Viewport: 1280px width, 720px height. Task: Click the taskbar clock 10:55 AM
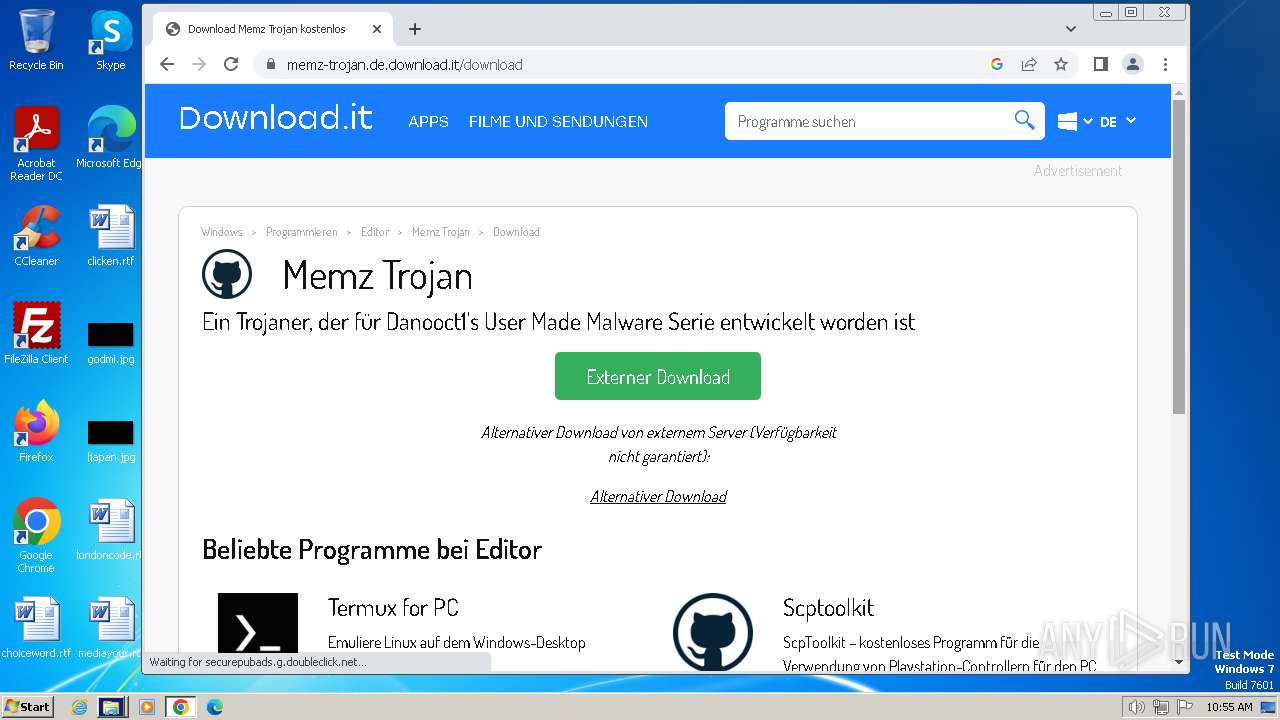(x=1229, y=707)
